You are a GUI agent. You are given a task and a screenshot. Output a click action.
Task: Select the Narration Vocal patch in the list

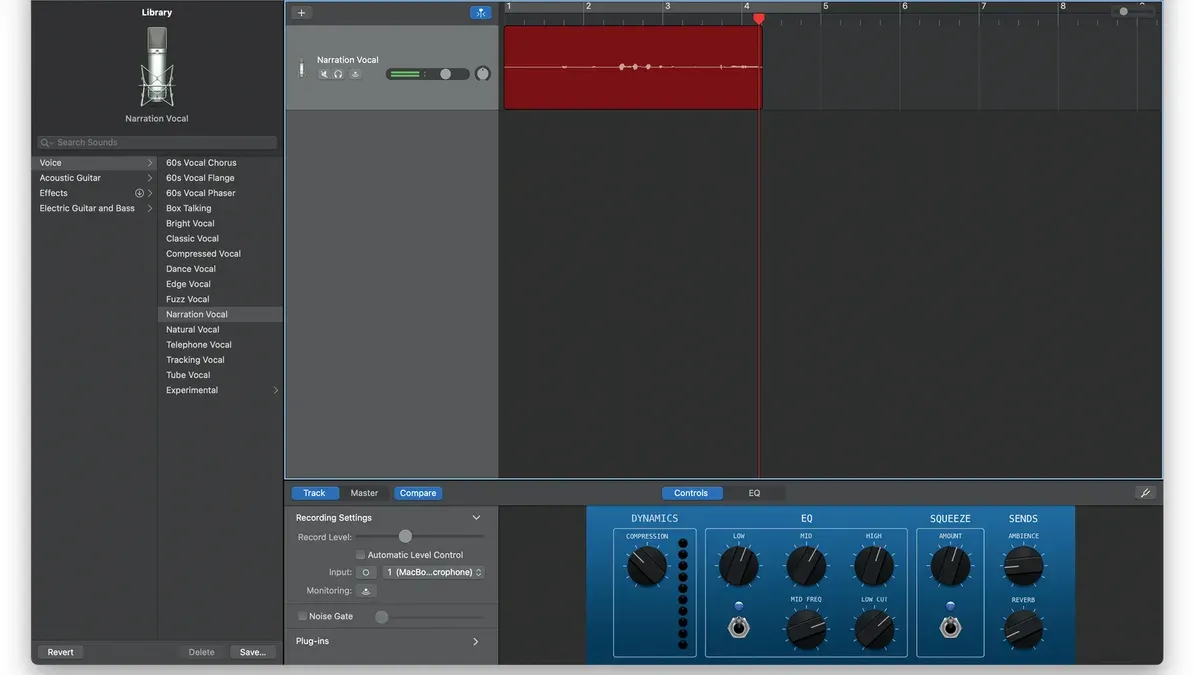coord(220,314)
